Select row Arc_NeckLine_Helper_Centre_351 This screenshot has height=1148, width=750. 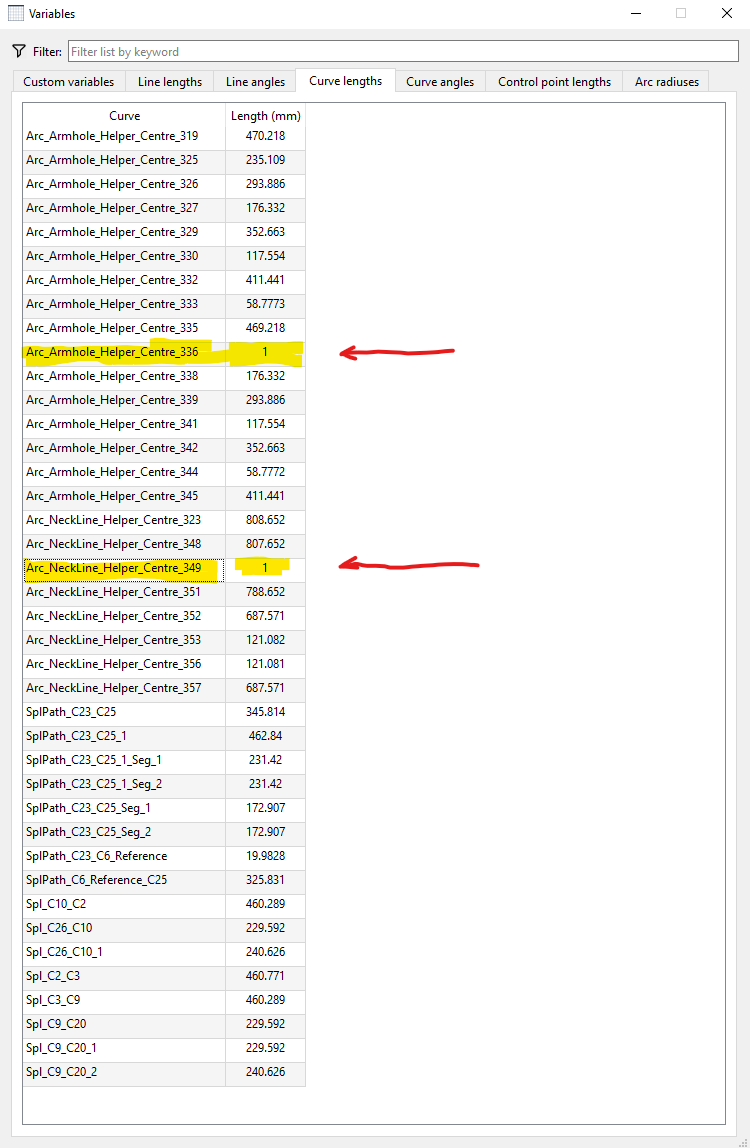(x=164, y=592)
